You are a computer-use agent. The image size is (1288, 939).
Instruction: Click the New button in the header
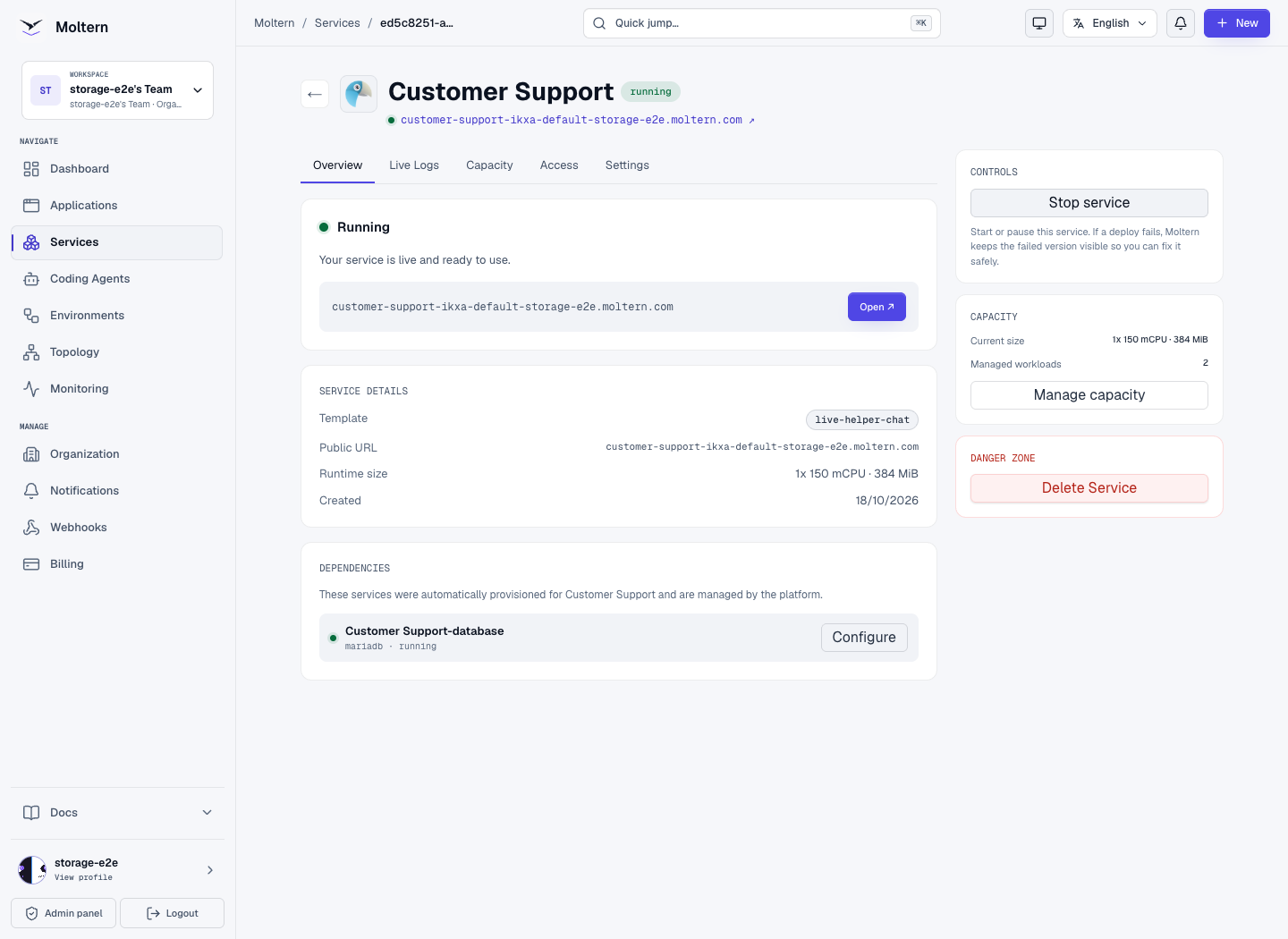1237,23
